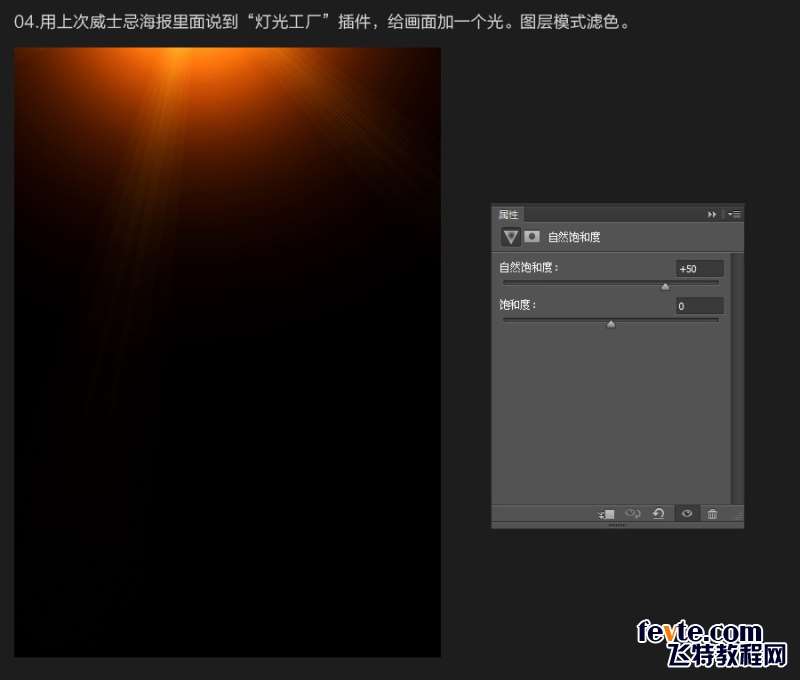Select the 属性 panel tab
The height and width of the screenshot is (680, 800).
[508, 214]
